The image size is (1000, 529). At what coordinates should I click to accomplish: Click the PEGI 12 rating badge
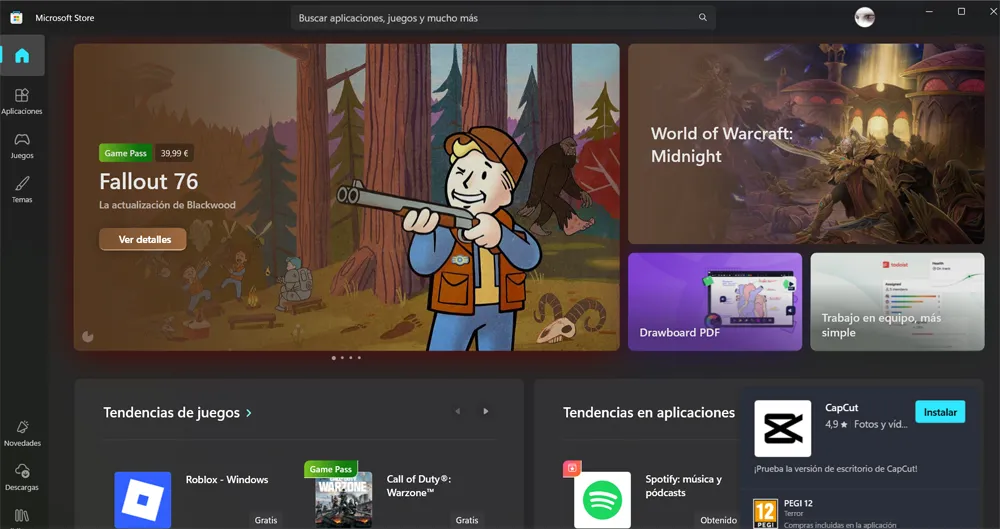tap(765, 514)
